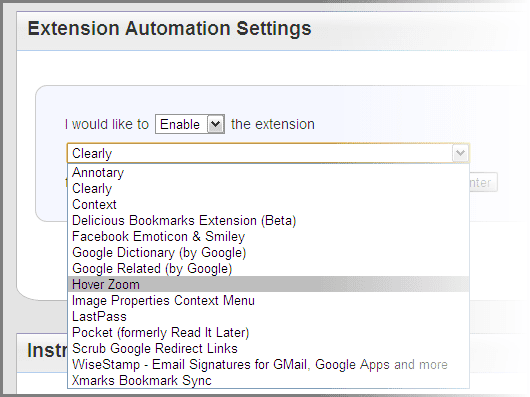Choose Clearly in the dropdown list
The height and width of the screenshot is (397, 530).
pos(268,189)
